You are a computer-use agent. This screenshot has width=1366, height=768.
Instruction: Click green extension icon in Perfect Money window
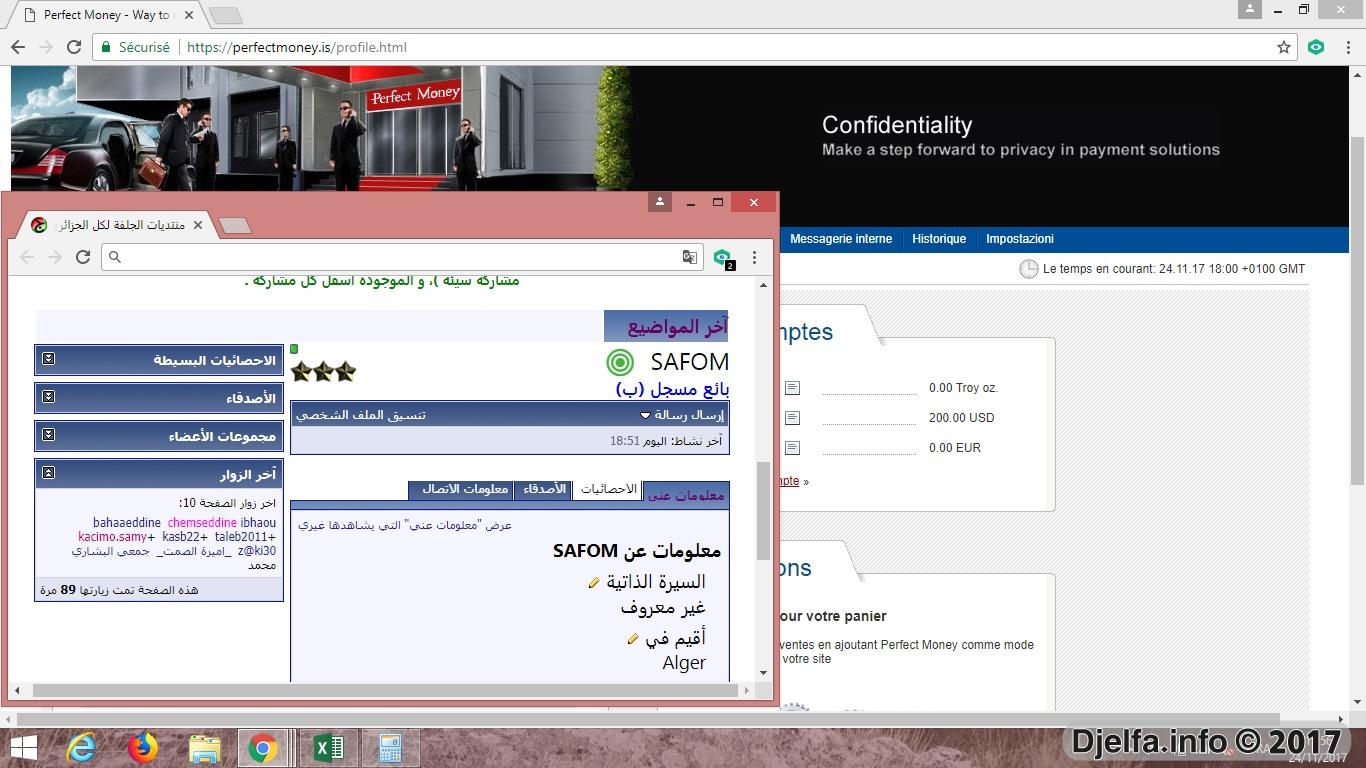1316,47
